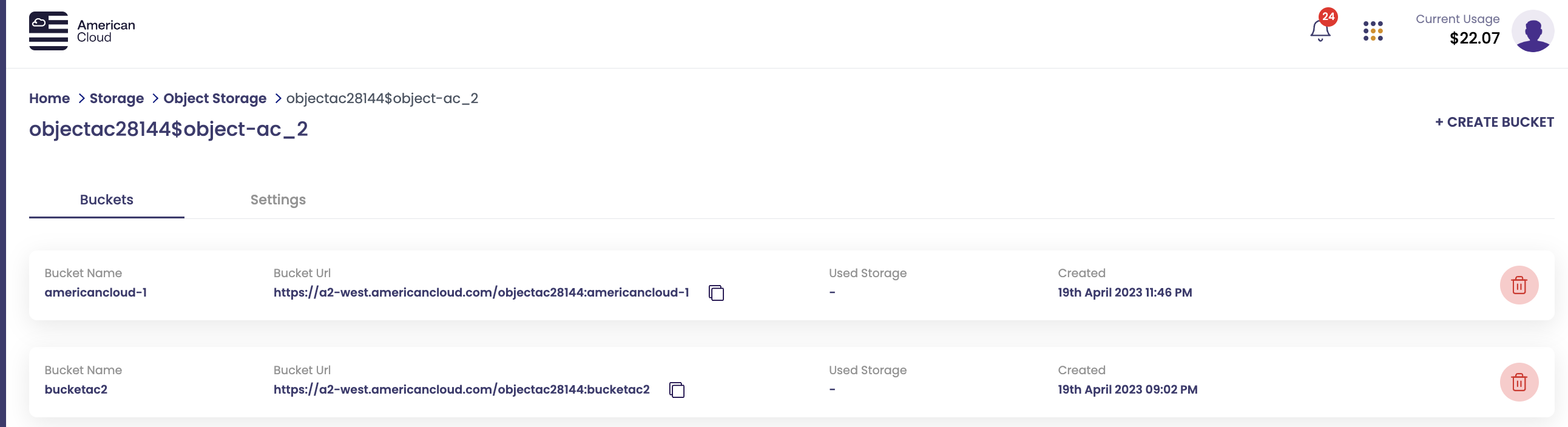
Task: Copy the americancloud-1 bucket URL
Action: (x=717, y=293)
